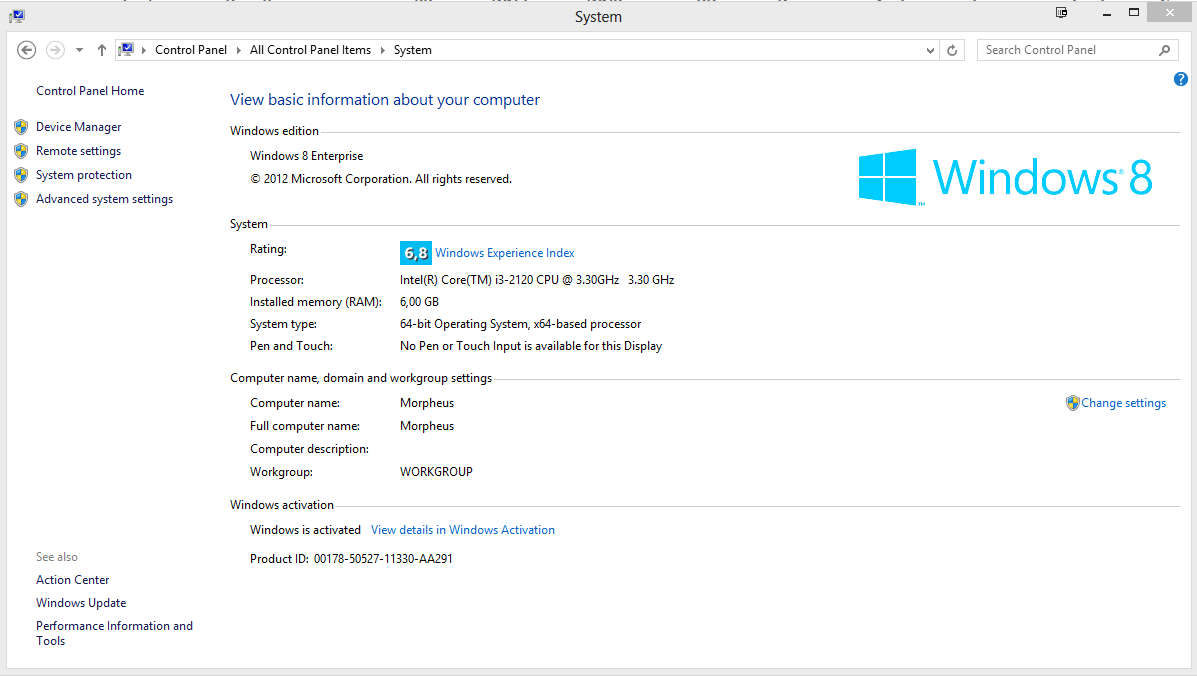Open the Windows Experience Index link

tap(504, 253)
